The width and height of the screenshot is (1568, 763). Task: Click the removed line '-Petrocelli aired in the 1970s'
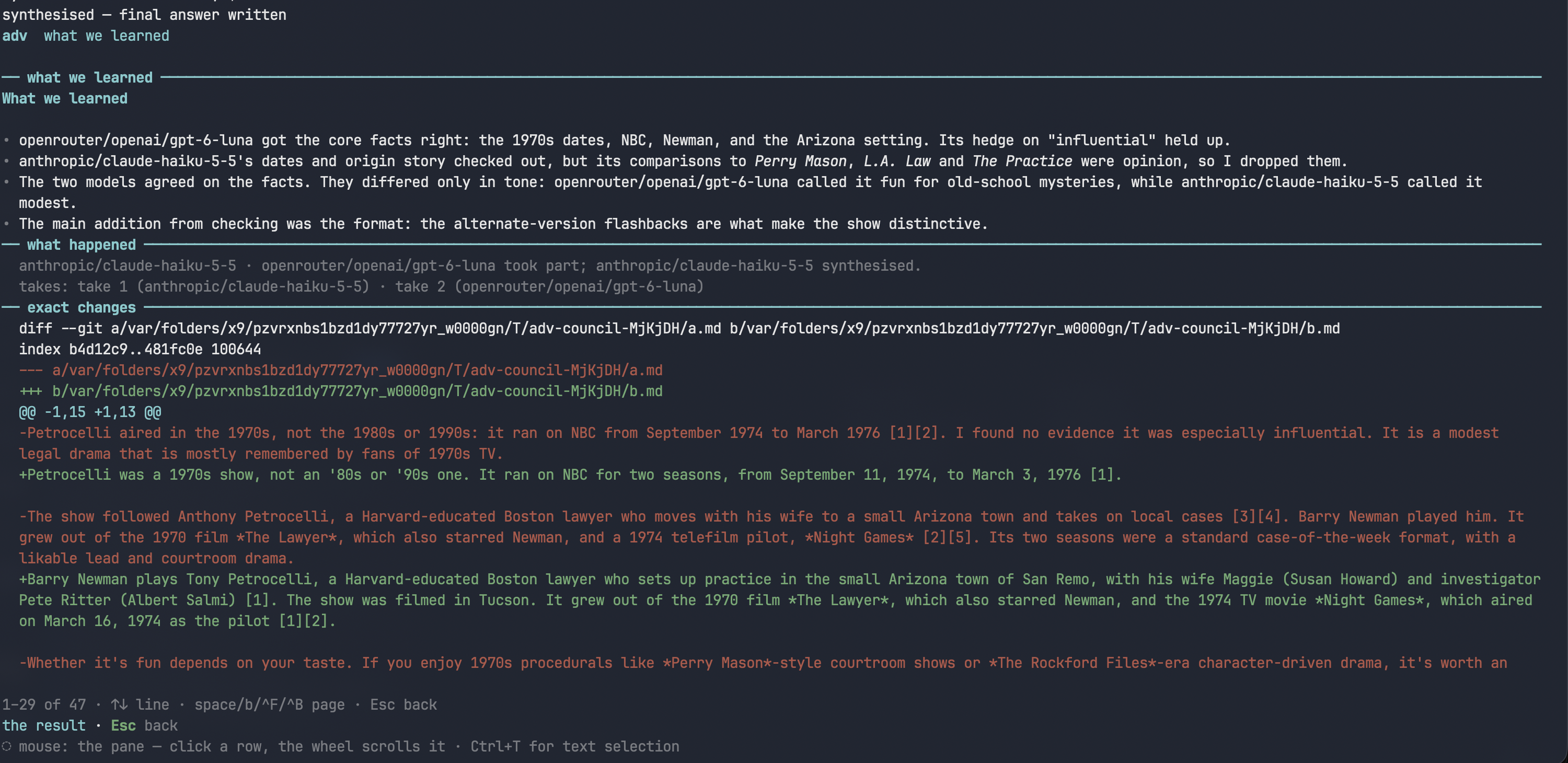[758, 444]
